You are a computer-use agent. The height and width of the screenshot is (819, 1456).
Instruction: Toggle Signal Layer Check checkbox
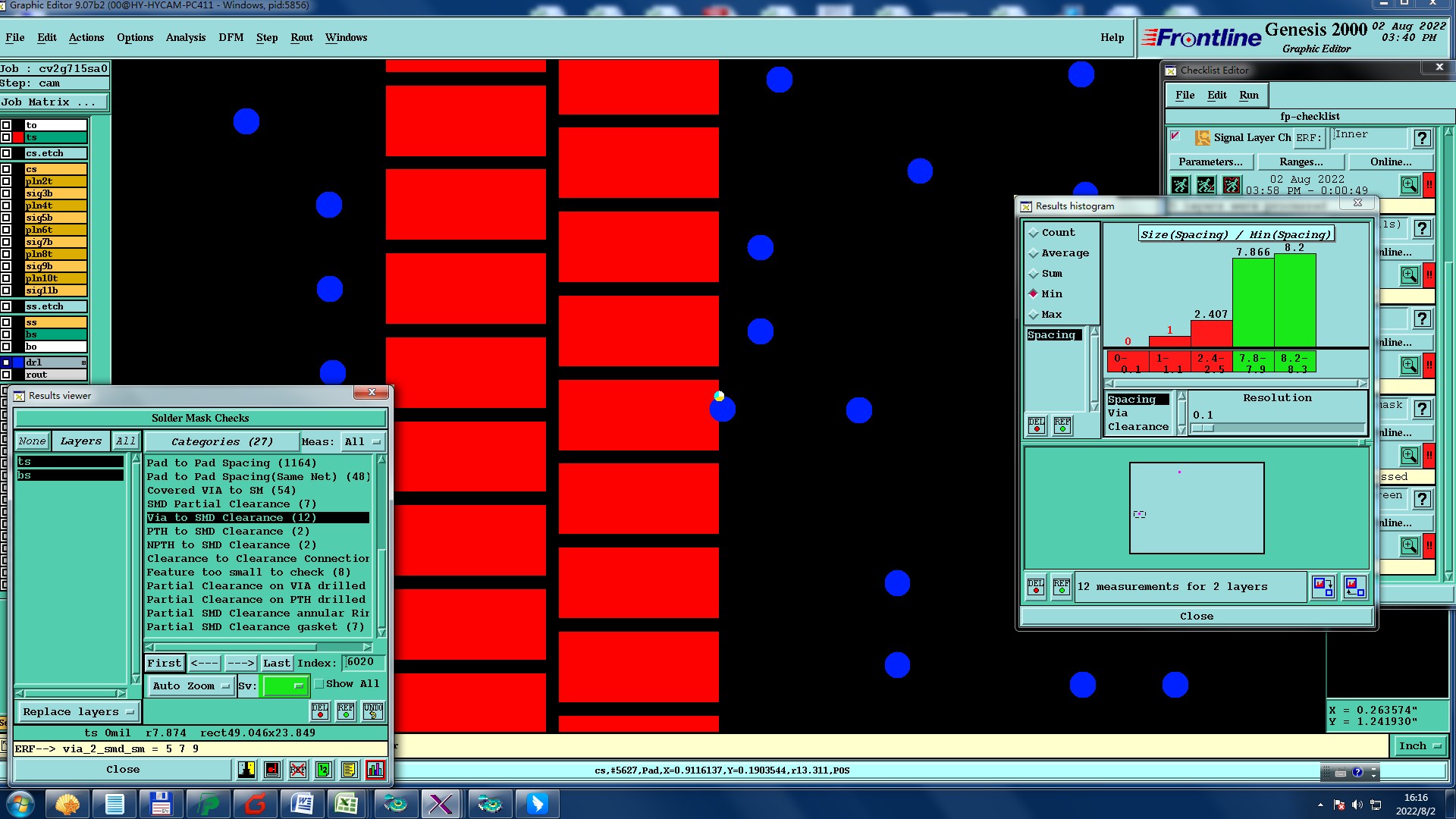(x=1175, y=136)
